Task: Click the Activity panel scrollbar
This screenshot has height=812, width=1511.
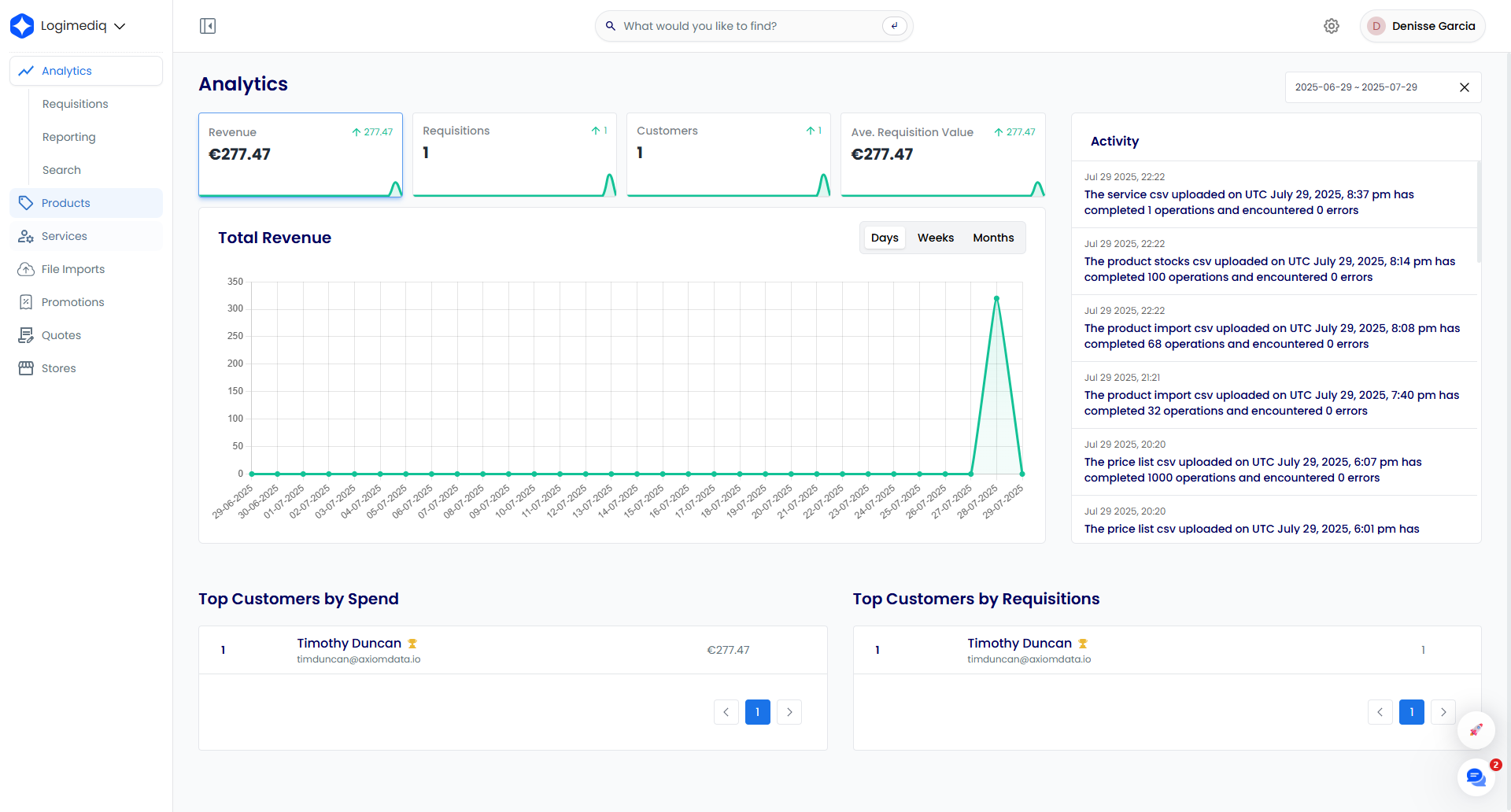Action: (1479, 212)
